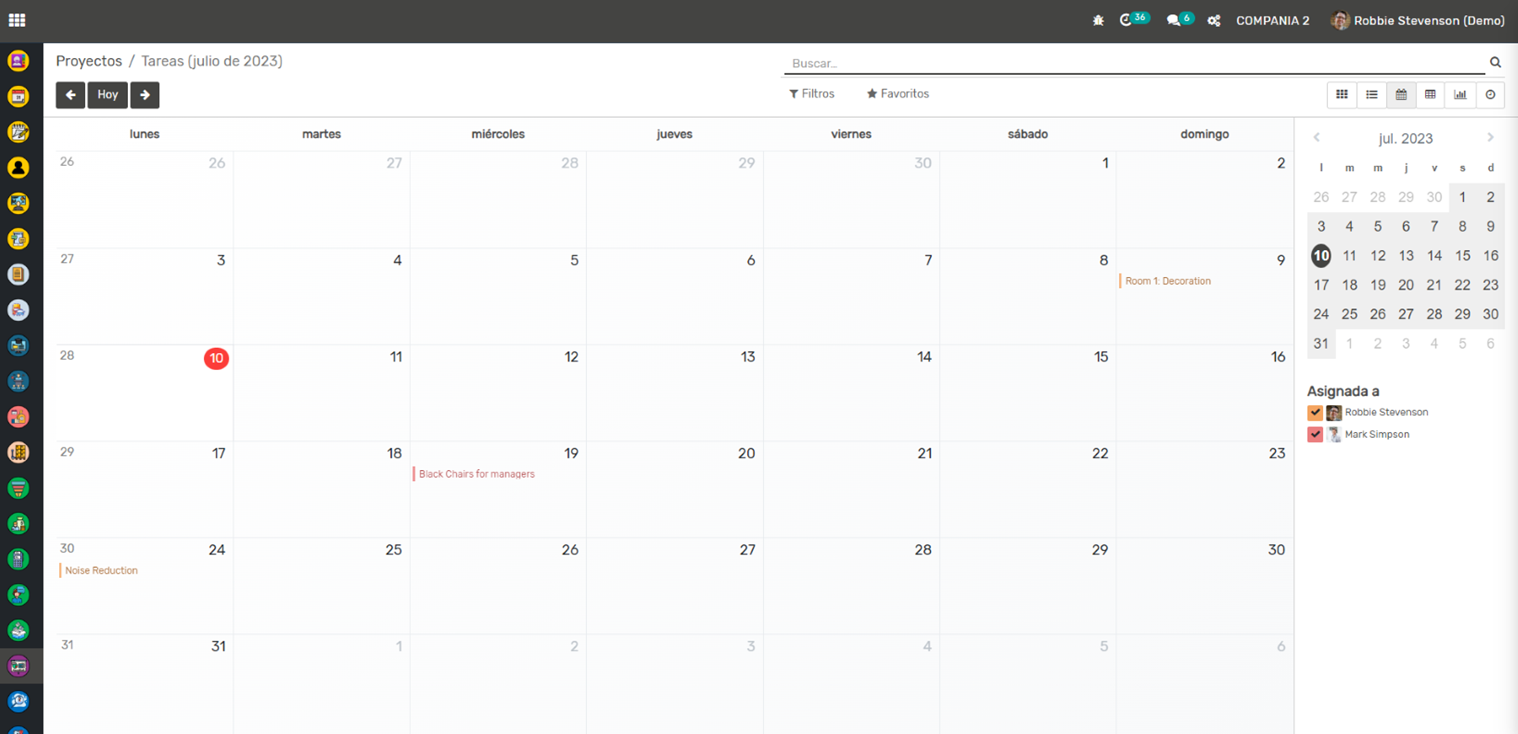Screen dimensions: 1518x734
Task: Open the apps grid menu
Action: 17,20
